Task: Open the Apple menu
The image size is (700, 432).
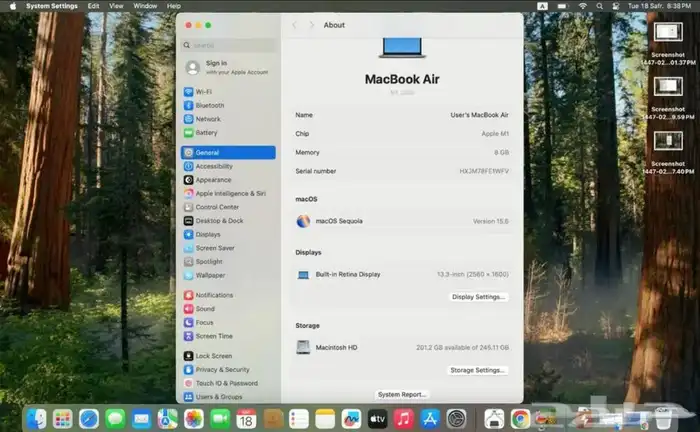Action: (12, 6)
